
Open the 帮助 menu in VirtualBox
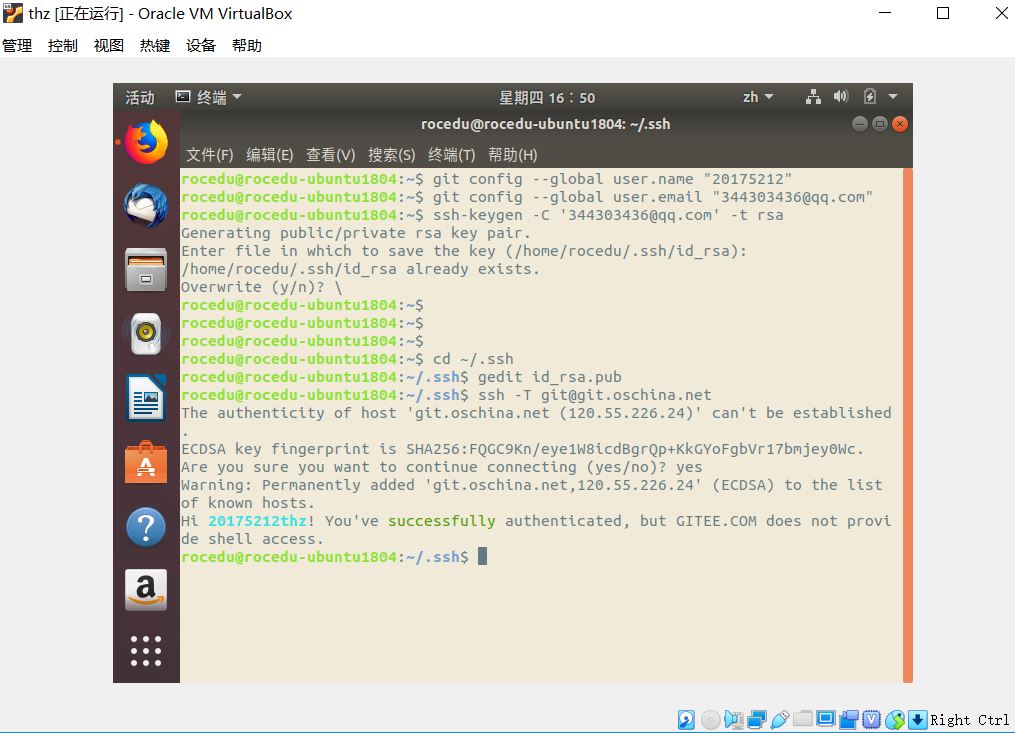(x=247, y=45)
